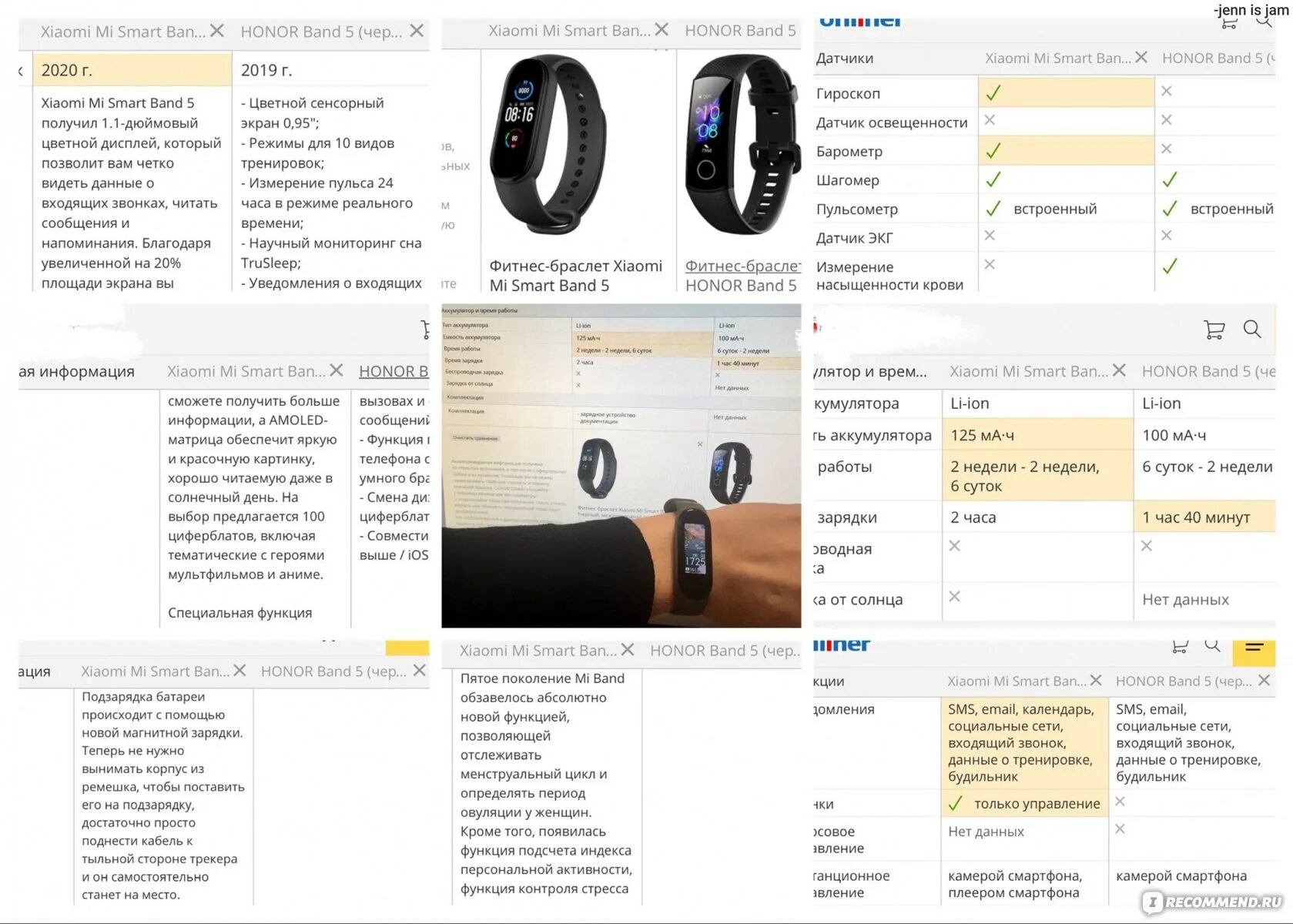Remove Xiaomi column in the 'кции' header row
Screen dimensions: 1293x924
click(1096, 681)
